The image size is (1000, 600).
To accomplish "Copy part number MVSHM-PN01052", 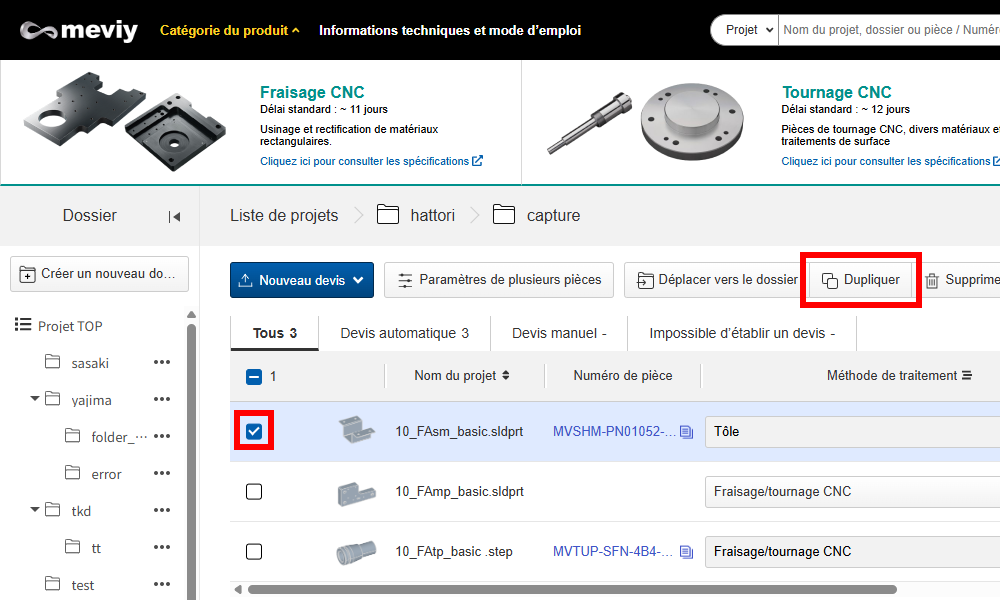I will (686, 432).
